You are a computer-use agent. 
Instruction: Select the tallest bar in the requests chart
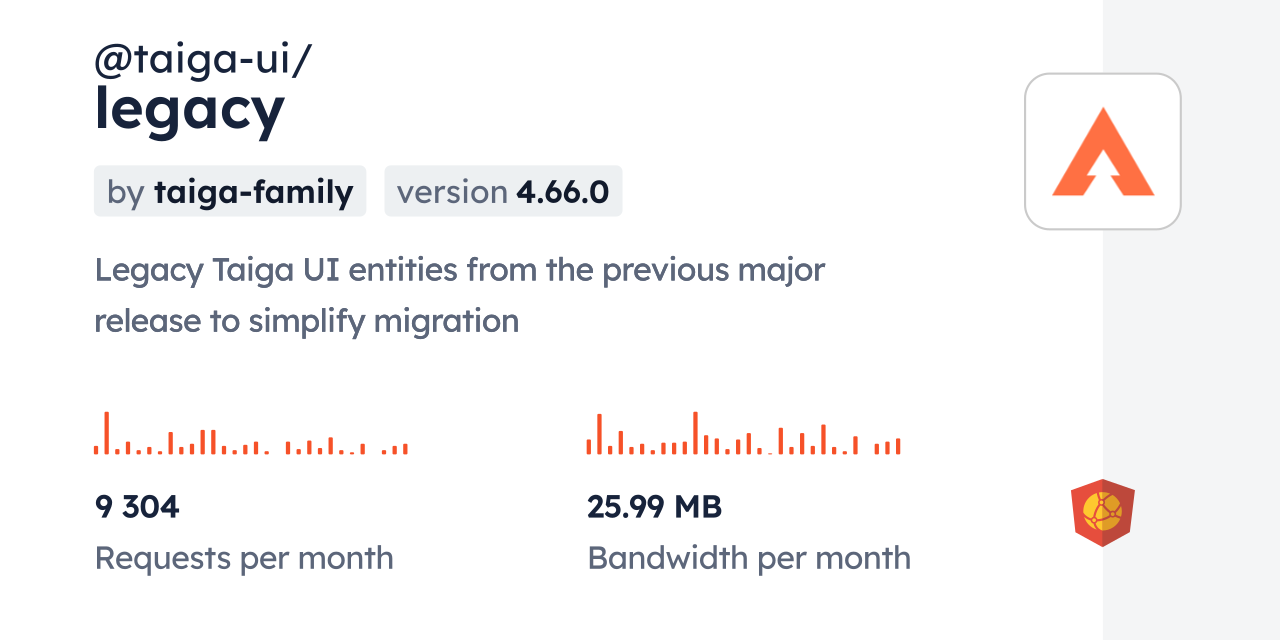(x=107, y=433)
